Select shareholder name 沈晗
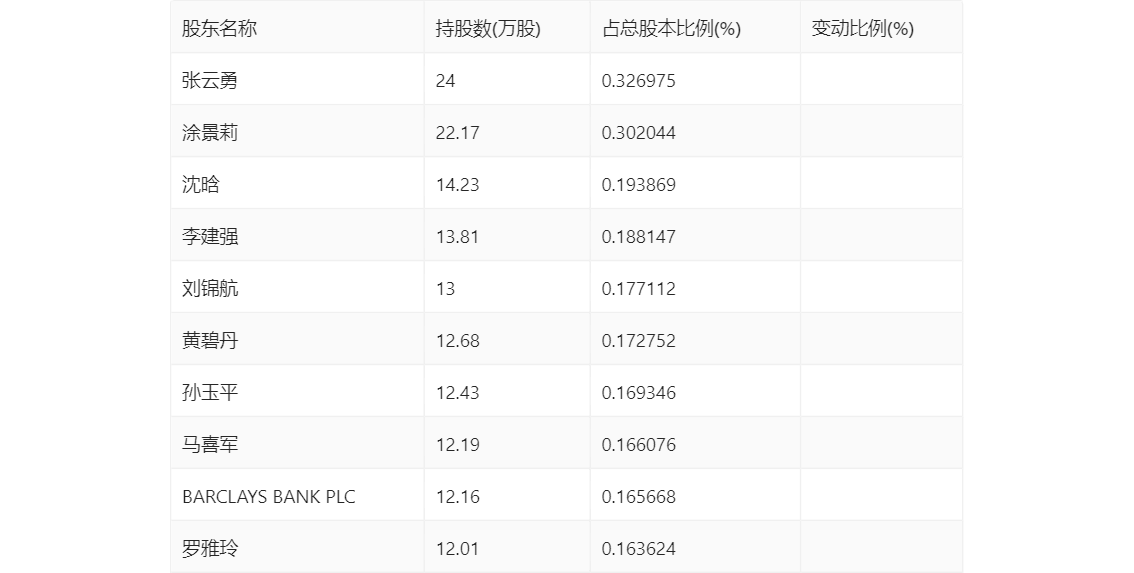Viewport: 1134px width, 573px height. 200,184
